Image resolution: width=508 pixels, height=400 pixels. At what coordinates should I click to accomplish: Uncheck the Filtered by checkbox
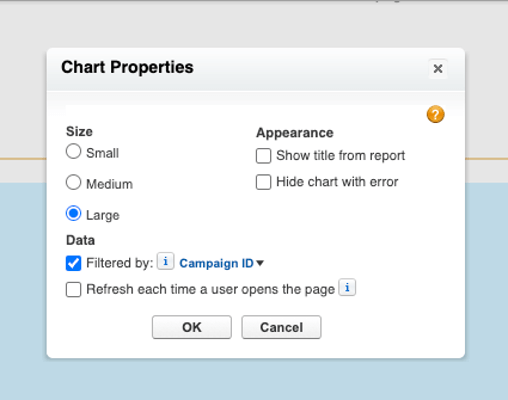pyautogui.click(x=73, y=263)
